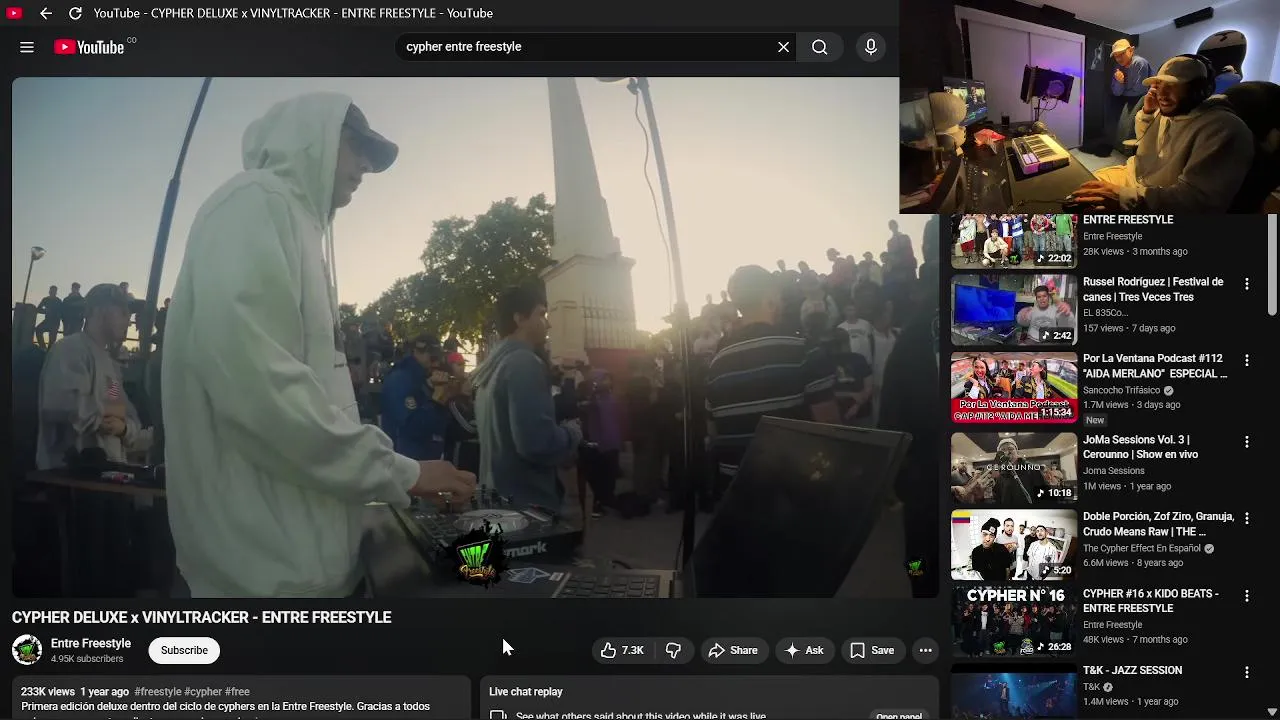1280x720 pixels.
Task: Play the CYPHER N° 16 thumbnail
Action: click(1013, 622)
